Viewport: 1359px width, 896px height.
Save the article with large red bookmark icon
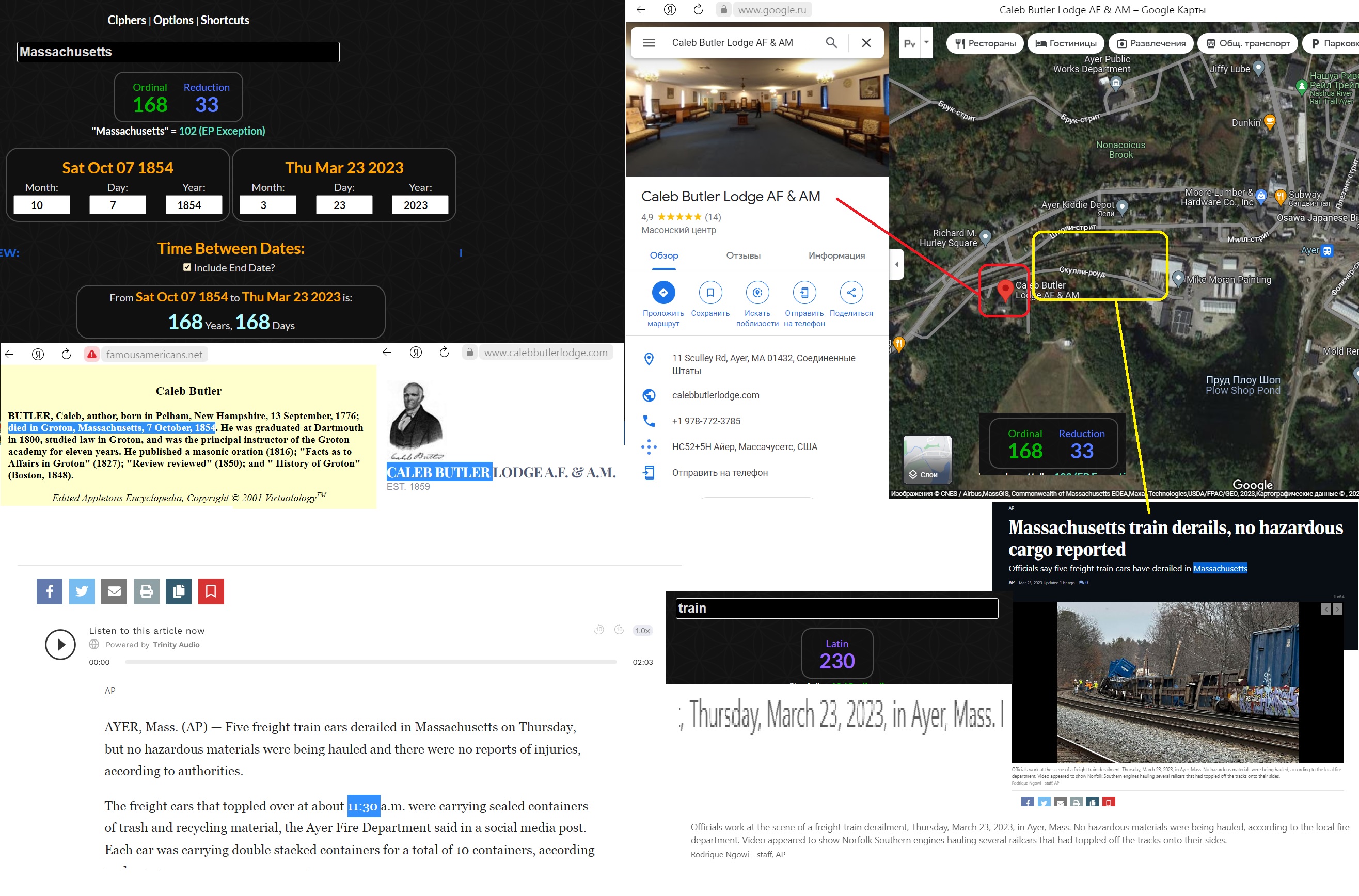pyautogui.click(x=211, y=591)
